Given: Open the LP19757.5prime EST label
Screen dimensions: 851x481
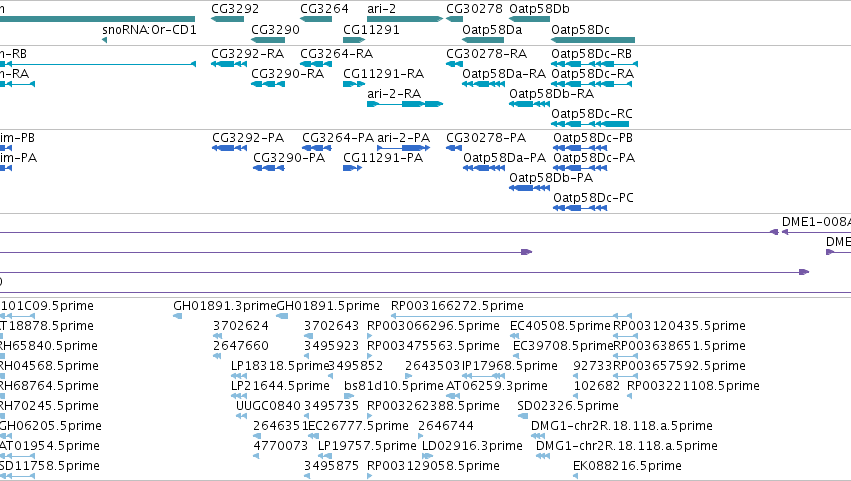Looking at the screenshot, I should [x=367, y=446].
